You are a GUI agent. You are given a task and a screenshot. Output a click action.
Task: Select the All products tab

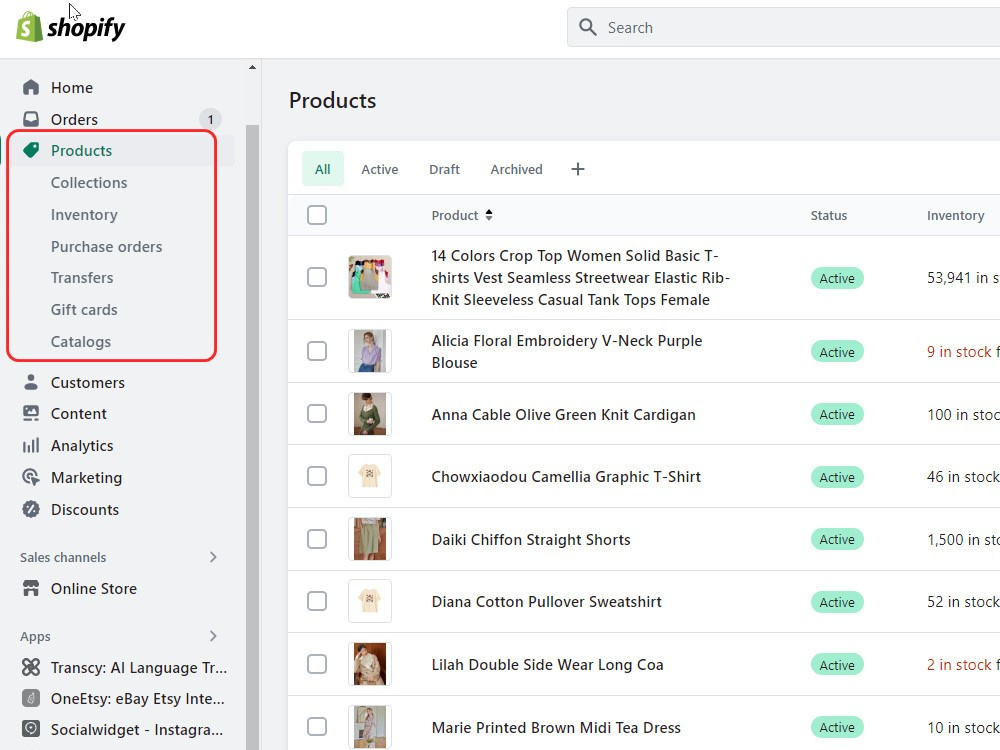pos(323,169)
